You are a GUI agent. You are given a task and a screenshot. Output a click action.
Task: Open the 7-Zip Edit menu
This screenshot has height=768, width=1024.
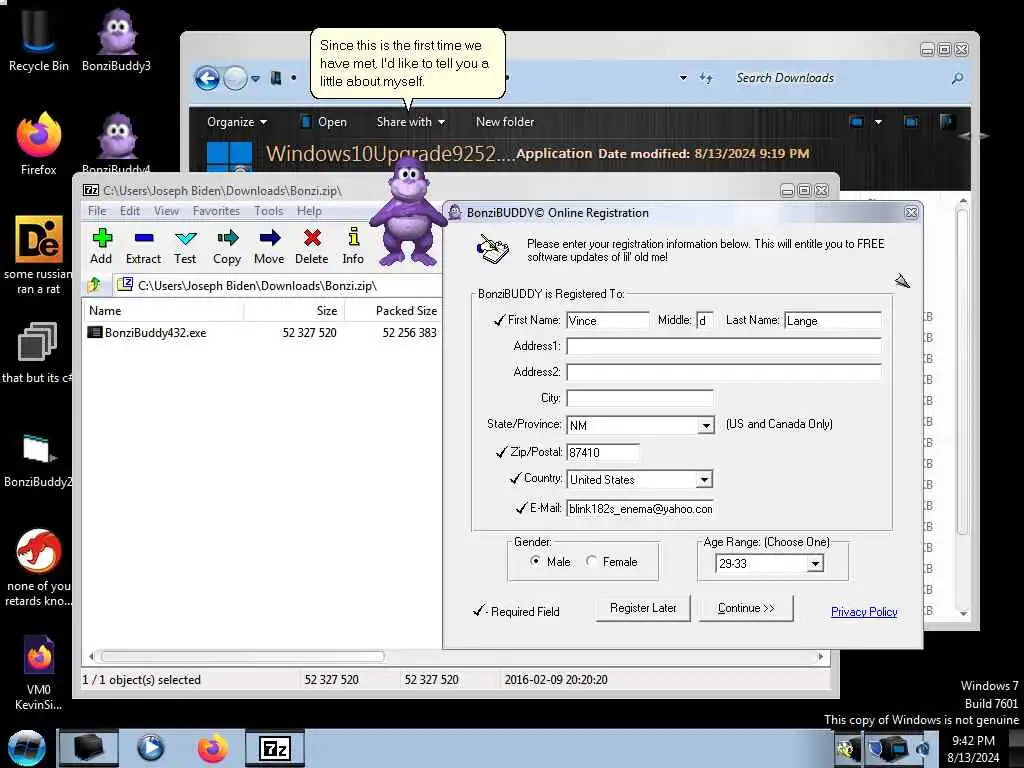tap(130, 211)
